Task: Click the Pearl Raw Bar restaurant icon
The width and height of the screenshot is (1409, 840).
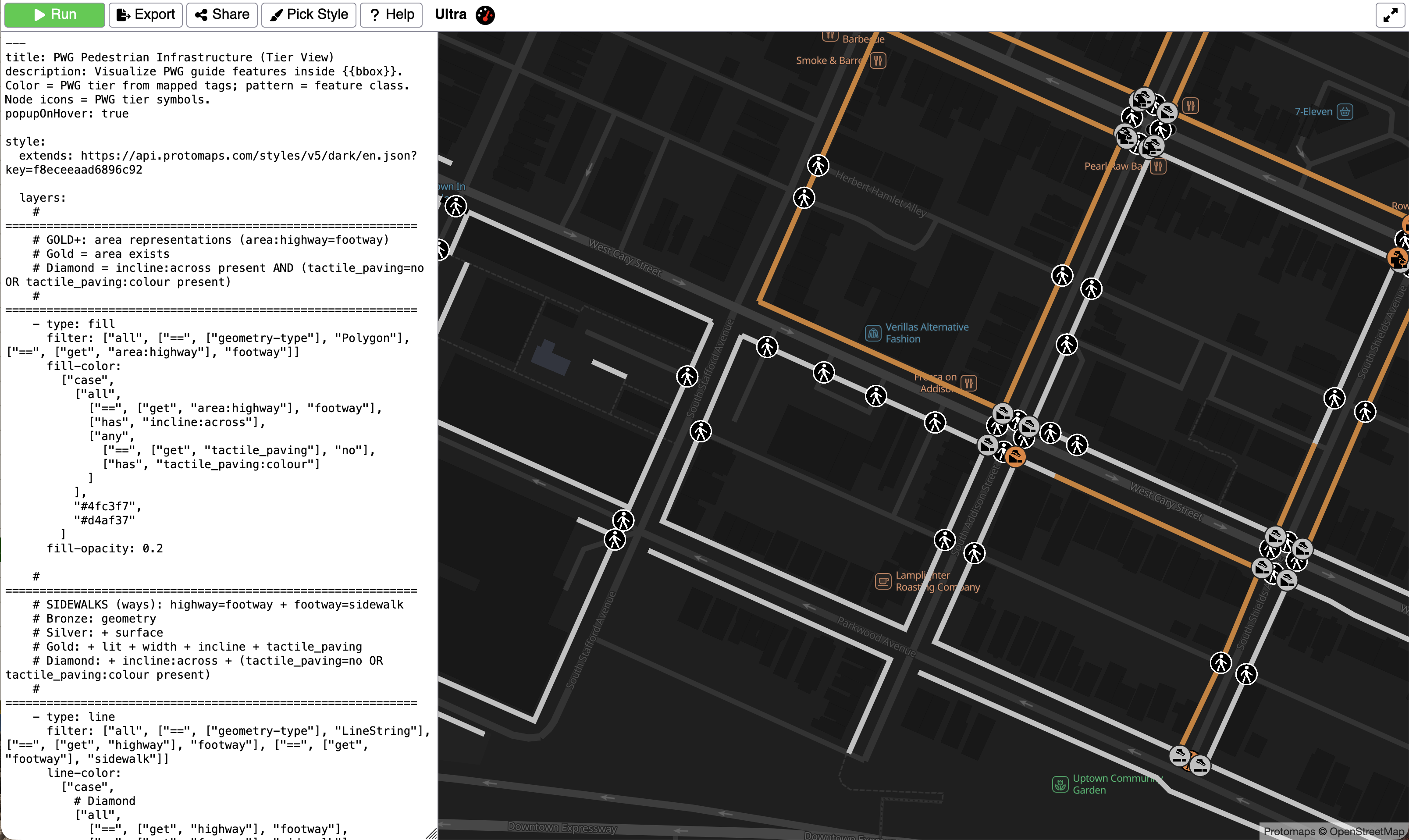Action: coord(1158,167)
